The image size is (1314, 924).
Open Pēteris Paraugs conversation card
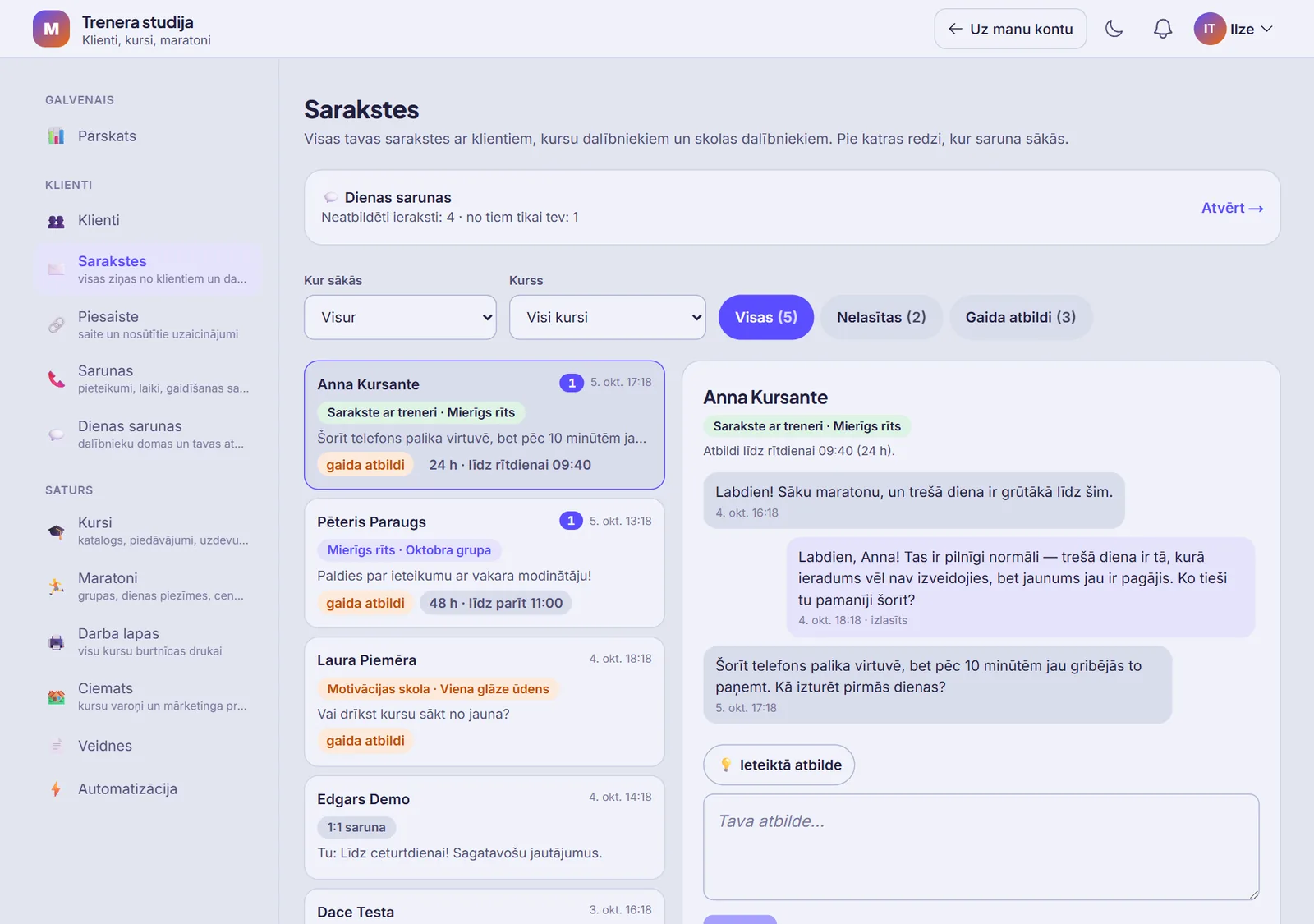485,563
